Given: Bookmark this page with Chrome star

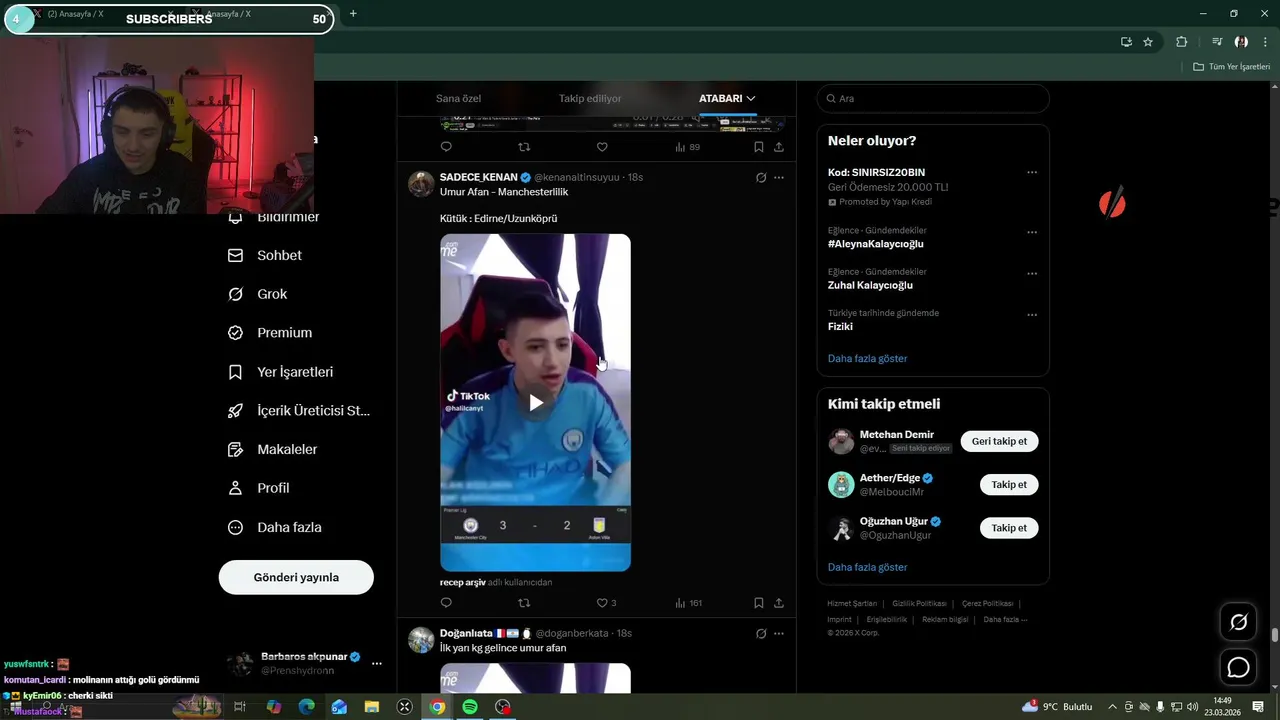Looking at the screenshot, I should tap(1148, 42).
